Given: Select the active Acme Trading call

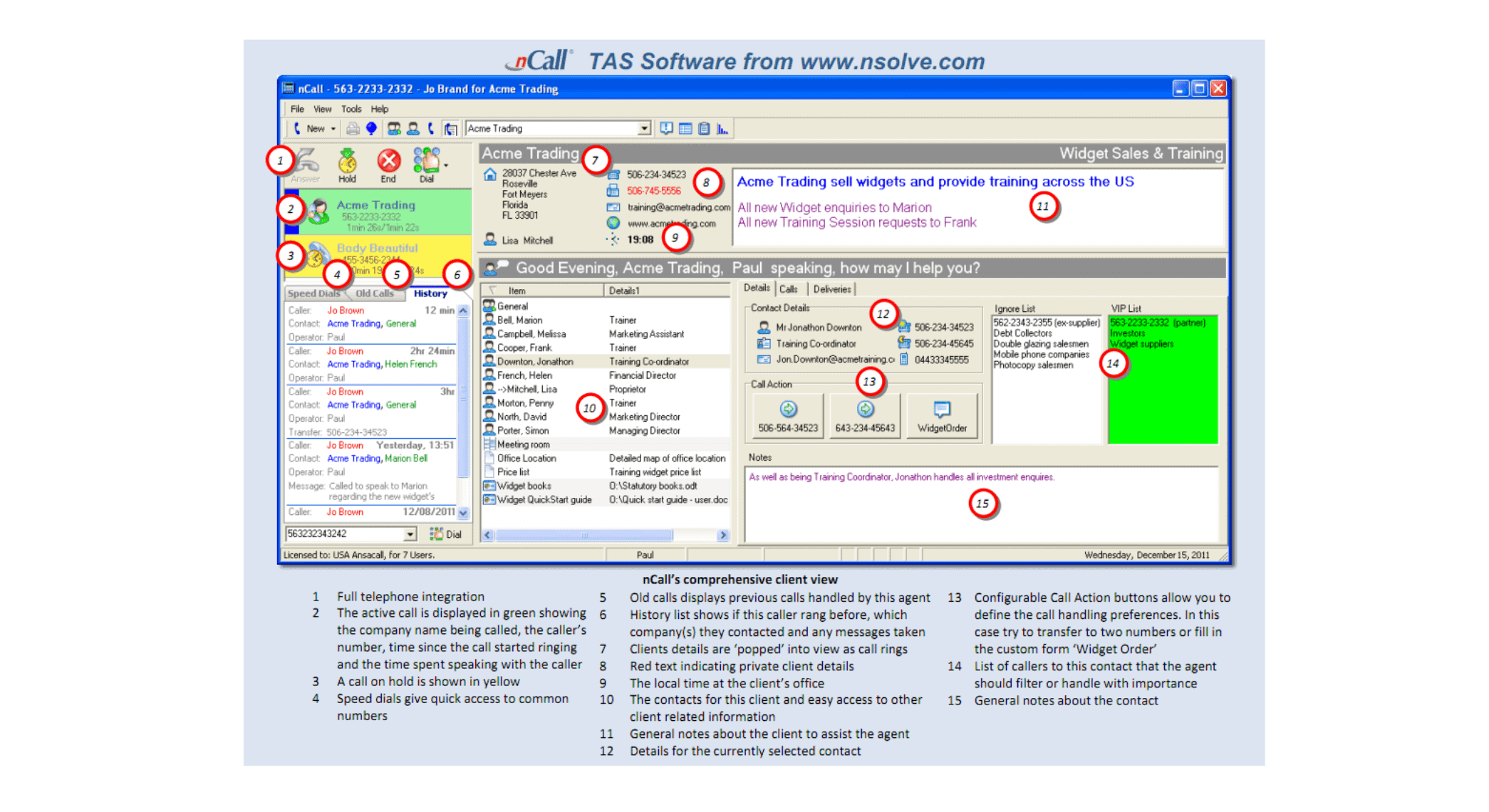Looking at the screenshot, I should (378, 212).
